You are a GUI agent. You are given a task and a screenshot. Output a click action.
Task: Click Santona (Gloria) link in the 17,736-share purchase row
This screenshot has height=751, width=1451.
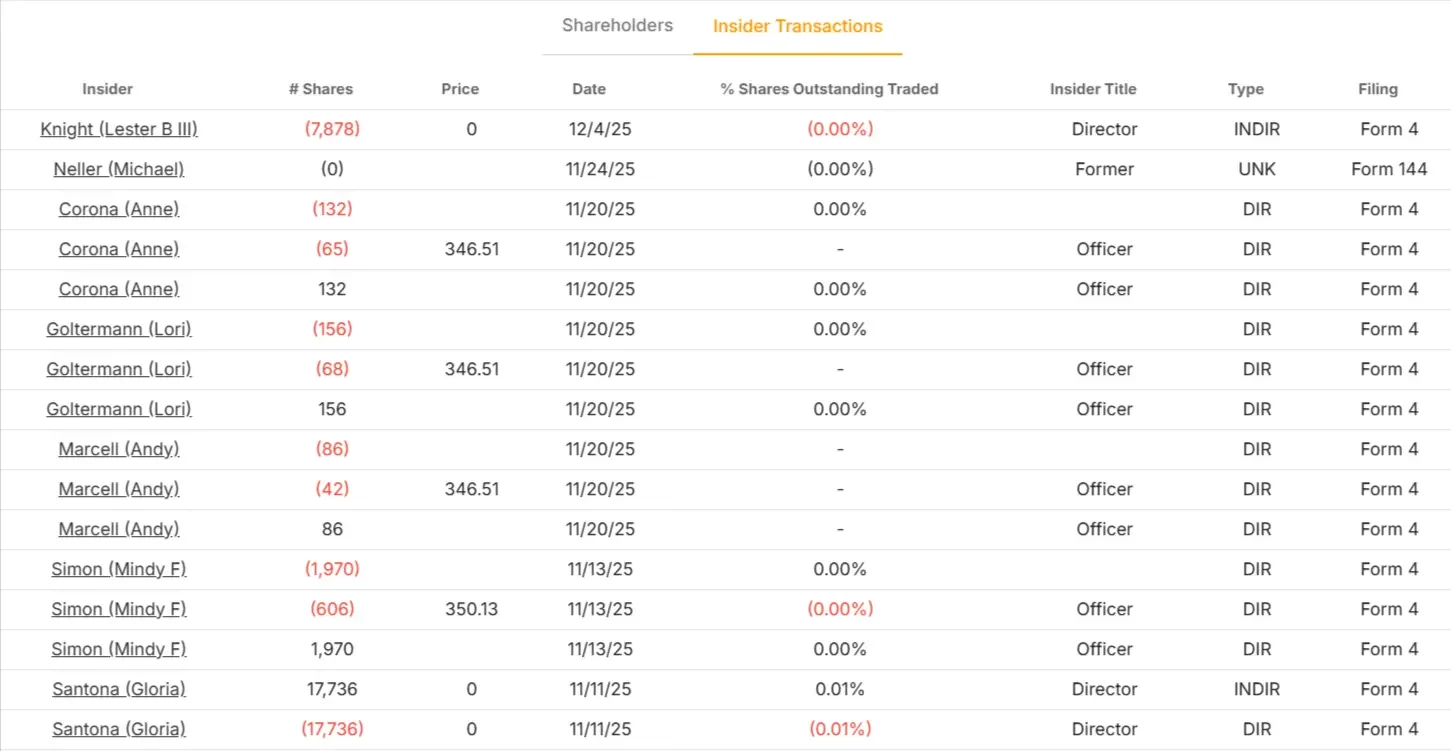(x=118, y=689)
